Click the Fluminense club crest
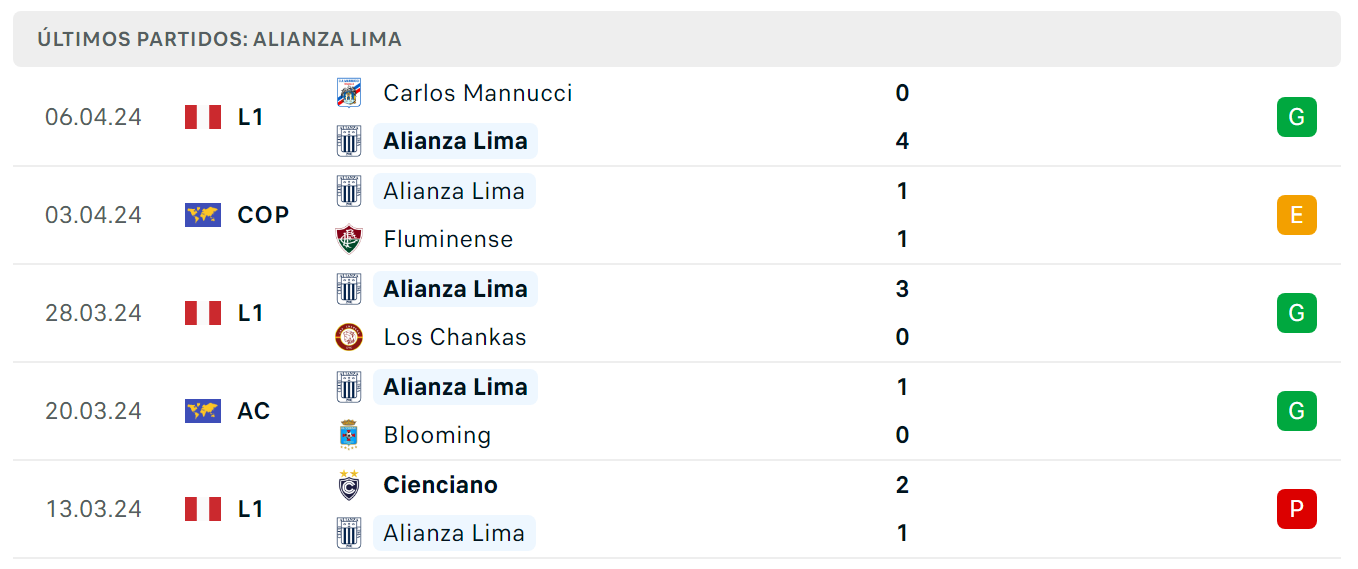The image size is (1358, 569). [348, 239]
